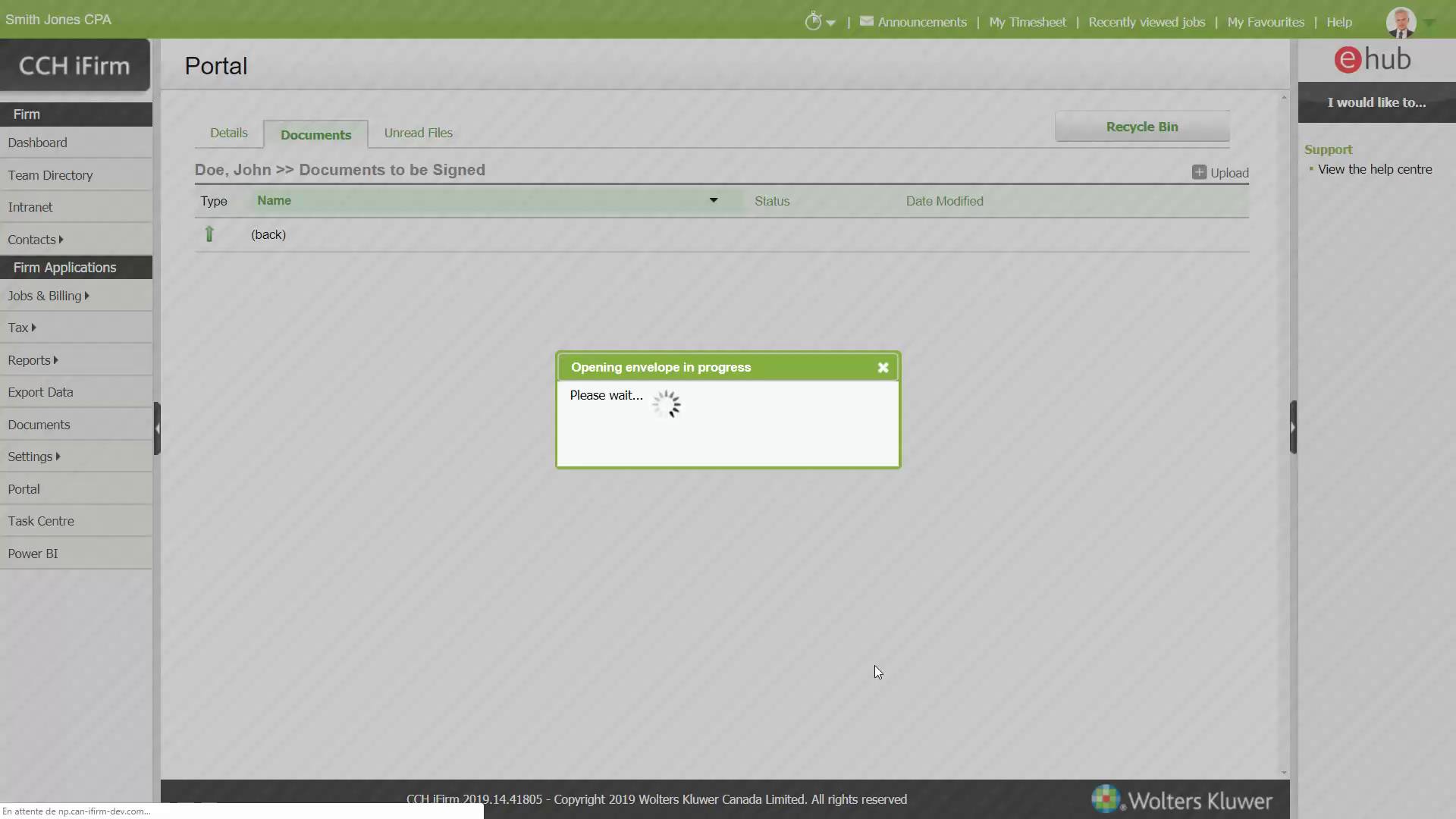Expand the Reports submenu

click(x=33, y=360)
